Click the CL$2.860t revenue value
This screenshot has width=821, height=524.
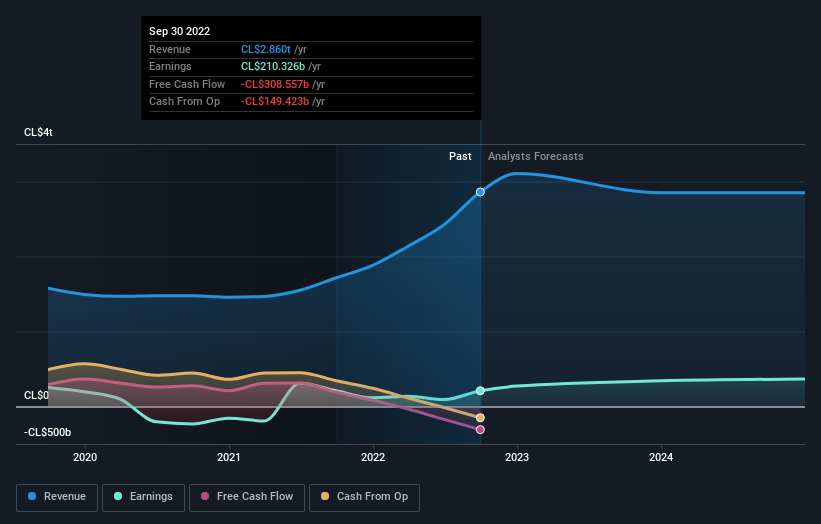coord(265,49)
